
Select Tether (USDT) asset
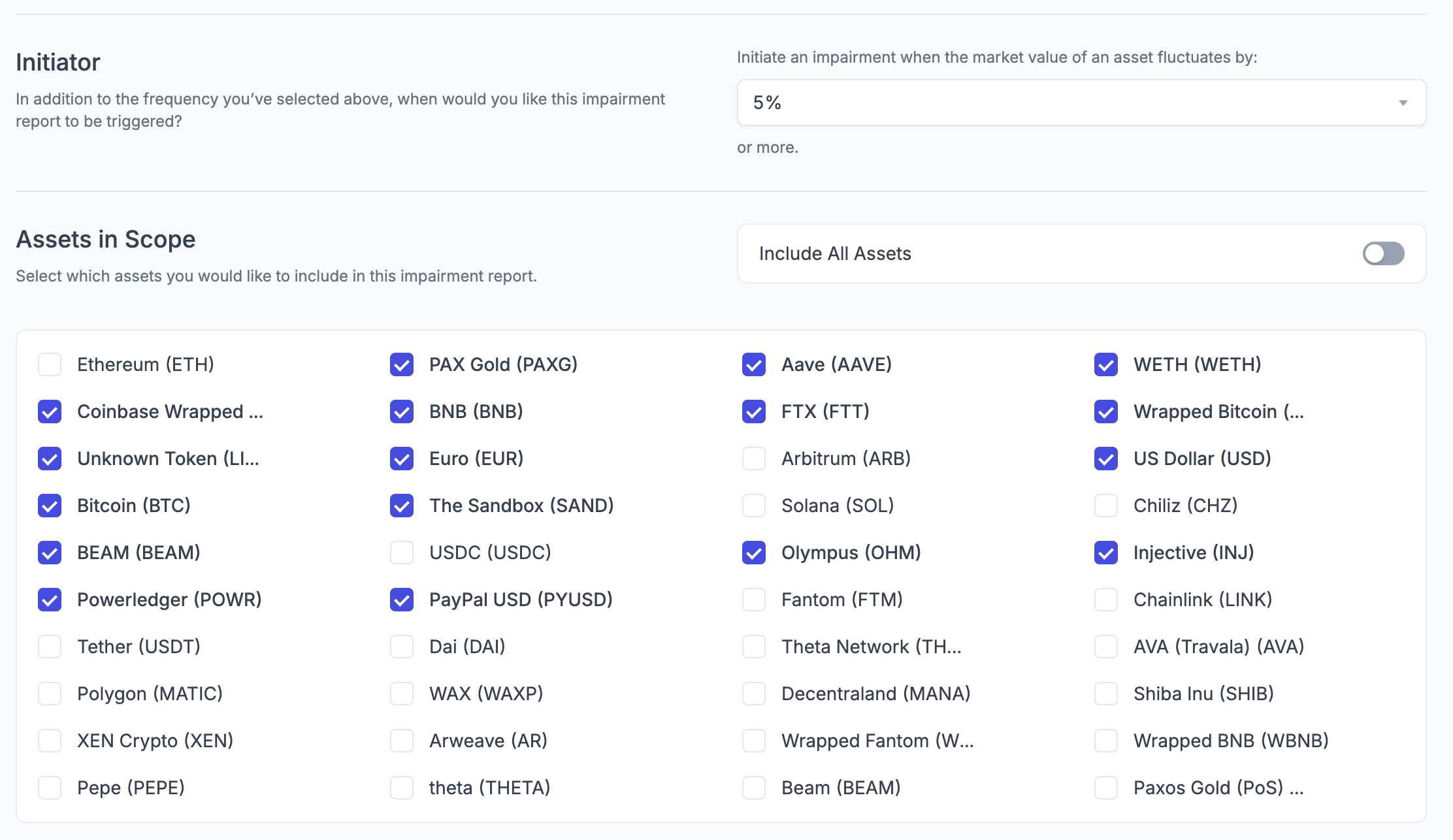[50, 647]
